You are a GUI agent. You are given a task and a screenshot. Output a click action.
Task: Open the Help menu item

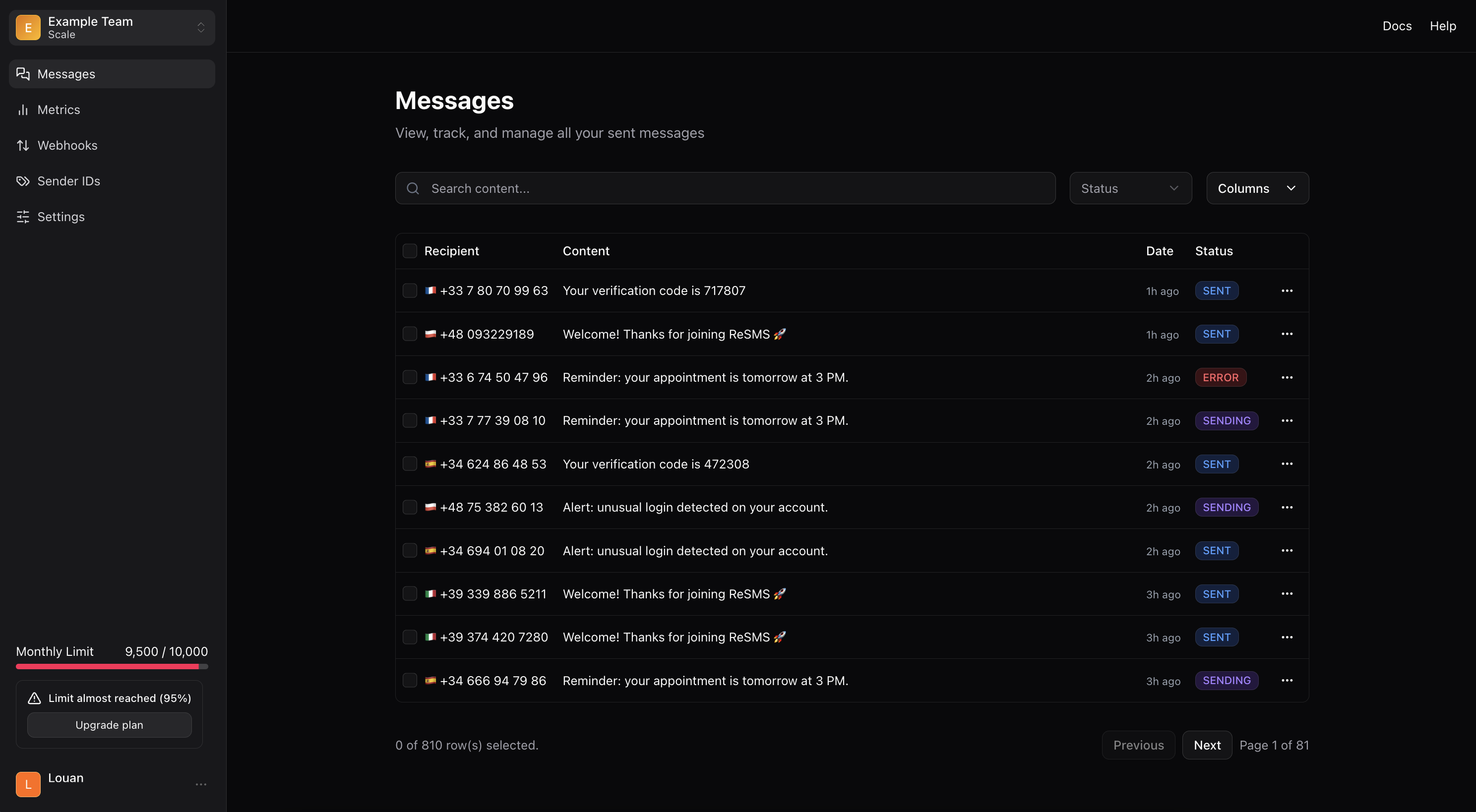click(x=1443, y=26)
